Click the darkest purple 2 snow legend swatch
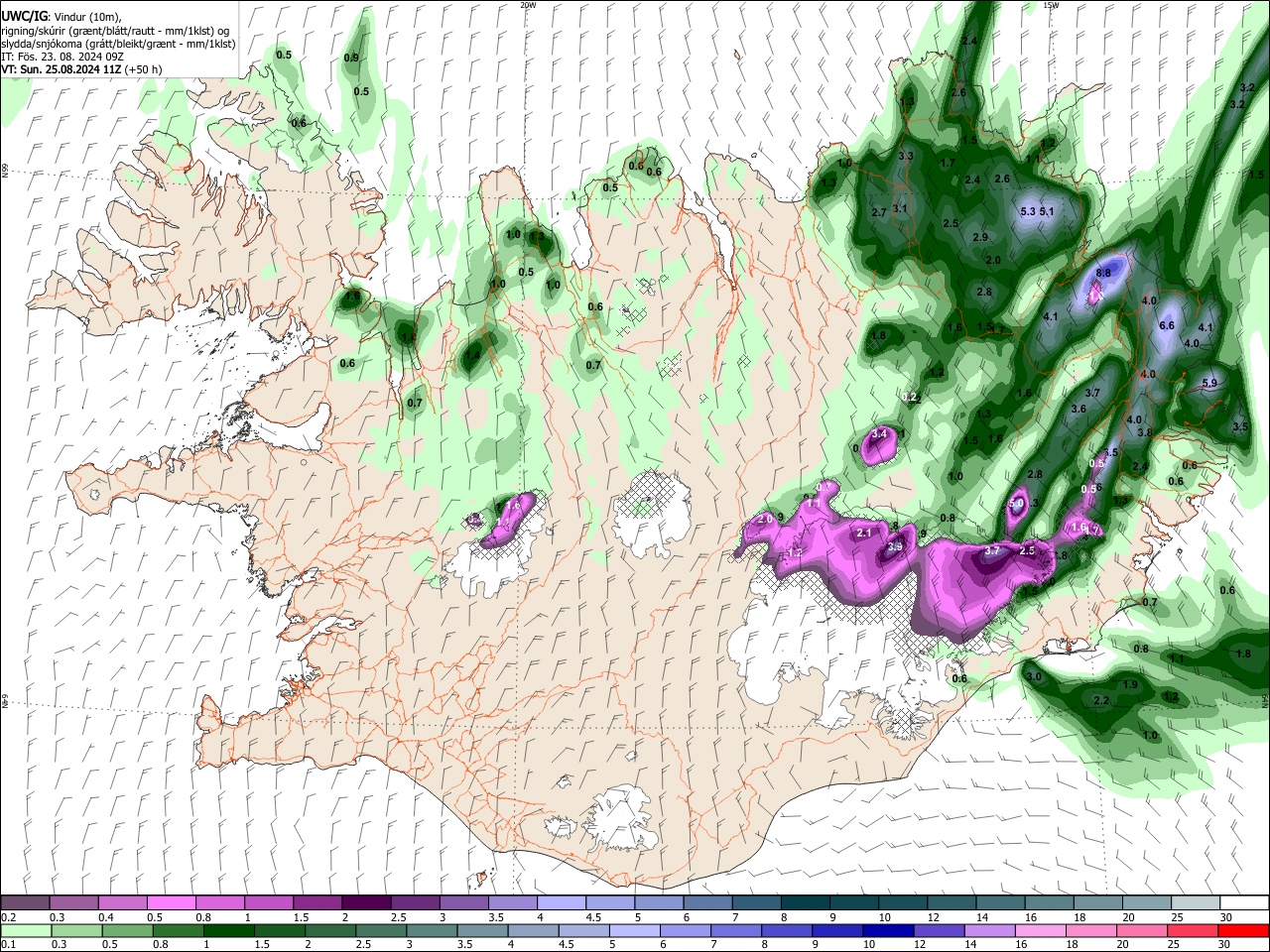Viewport: 1270px width, 952px height. [x=366, y=902]
